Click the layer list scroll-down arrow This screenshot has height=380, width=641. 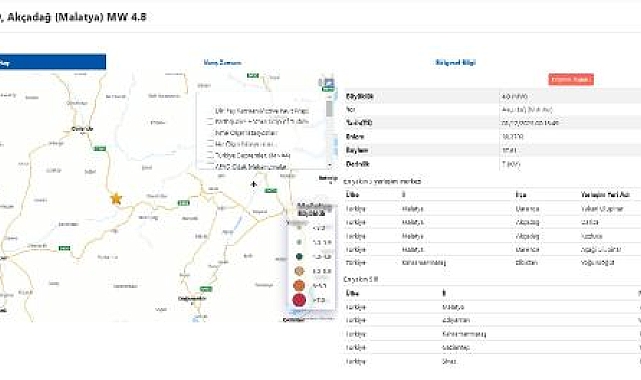click(x=329, y=165)
